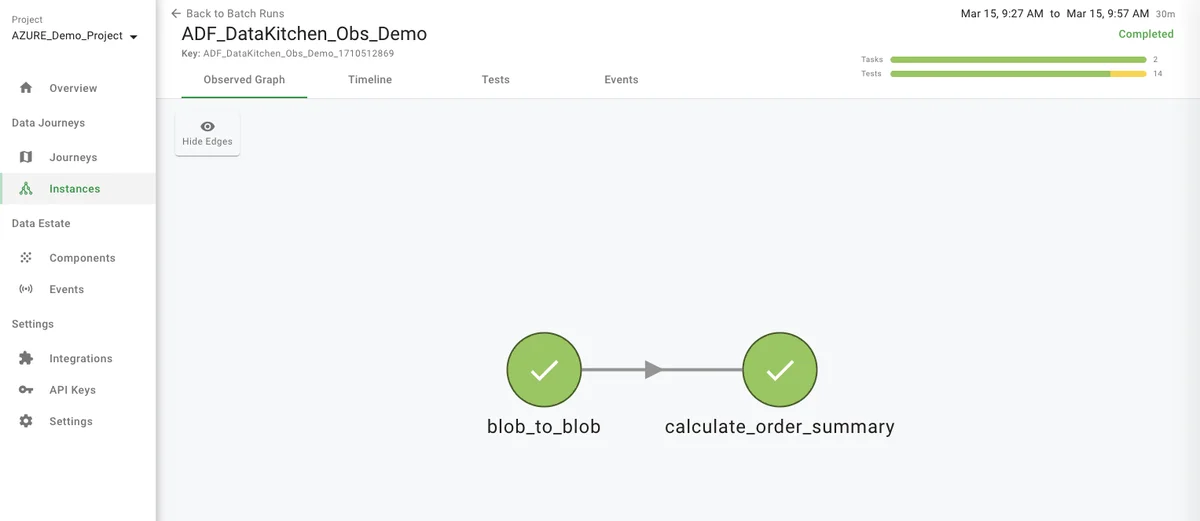Open the Tests tab
This screenshot has height=521, width=1200.
pyautogui.click(x=496, y=80)
